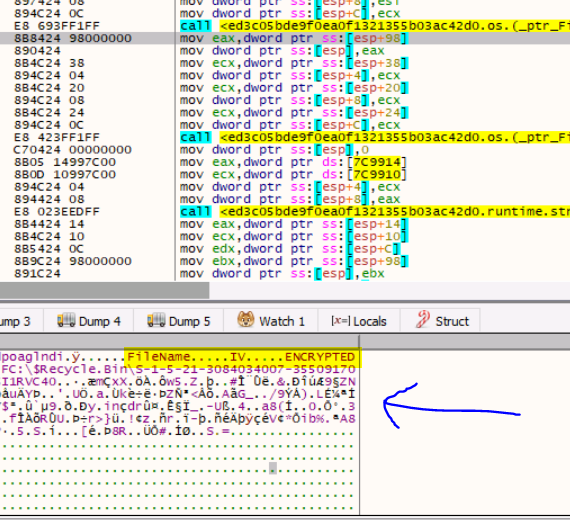
Task: Select the bytes 894C24 08
Action: [x=49, y=100]
